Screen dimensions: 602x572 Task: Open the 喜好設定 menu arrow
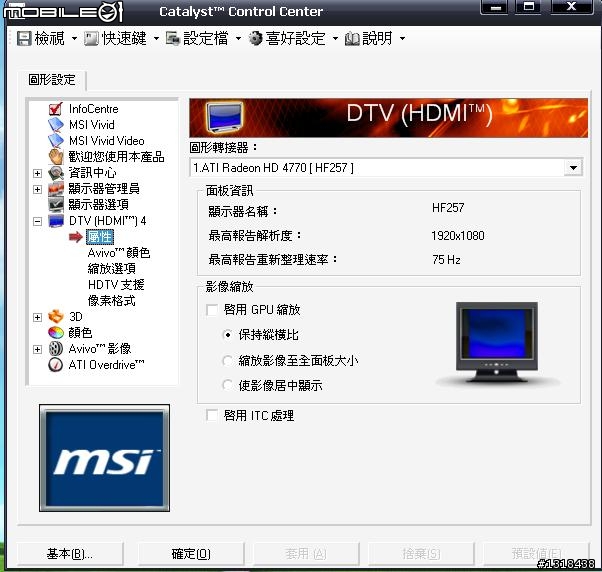(335, 38)
